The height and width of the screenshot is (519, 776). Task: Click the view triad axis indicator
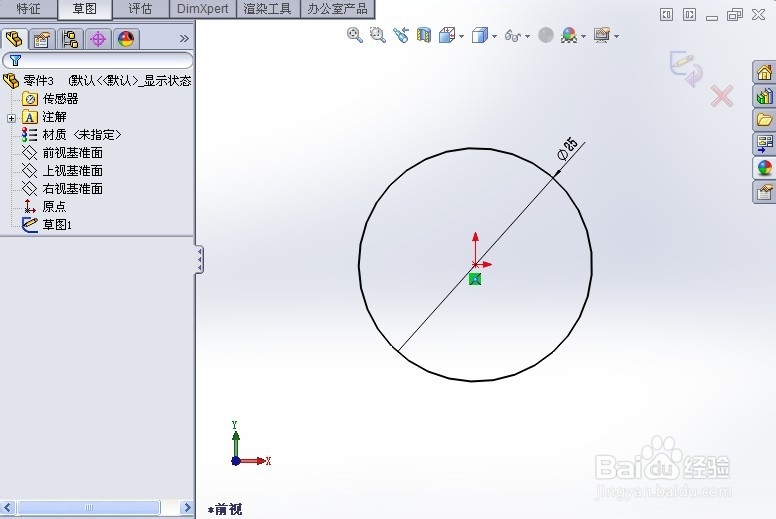tap(250, 444)
